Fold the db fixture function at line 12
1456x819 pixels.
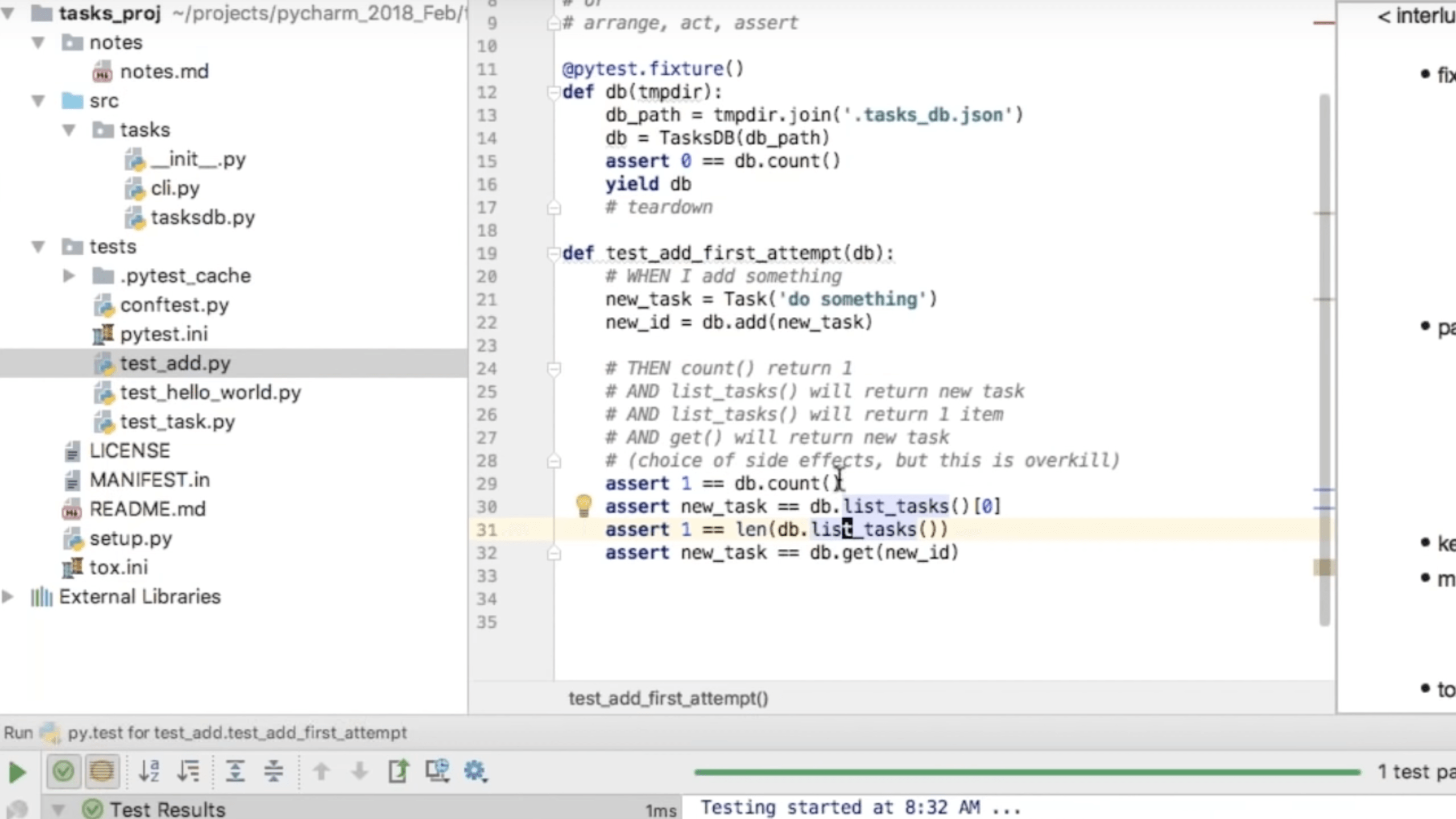tap(553, 92)
